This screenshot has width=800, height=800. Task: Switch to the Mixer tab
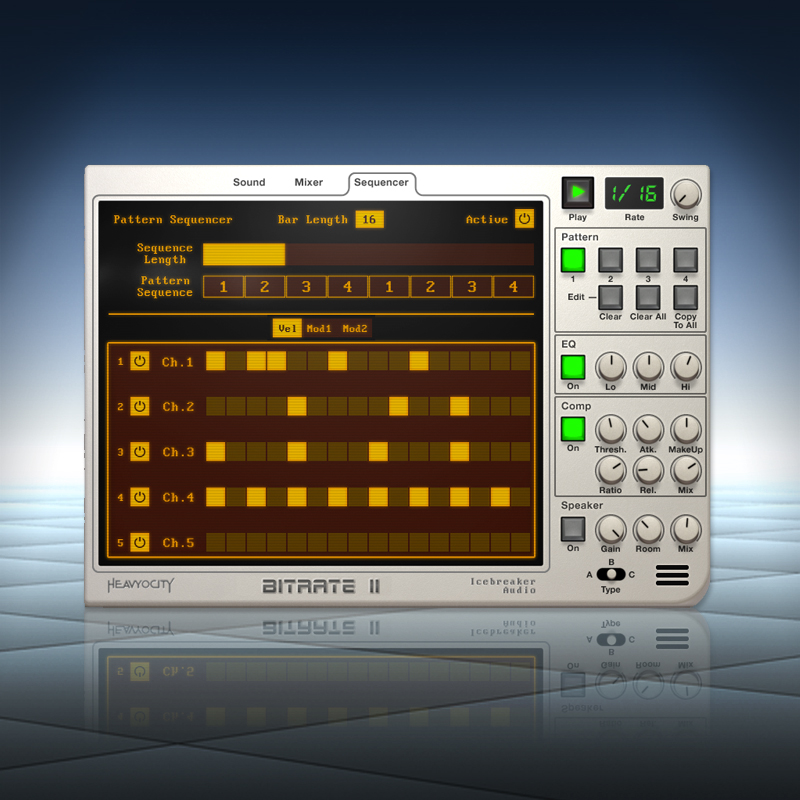(x=309, y=182)
